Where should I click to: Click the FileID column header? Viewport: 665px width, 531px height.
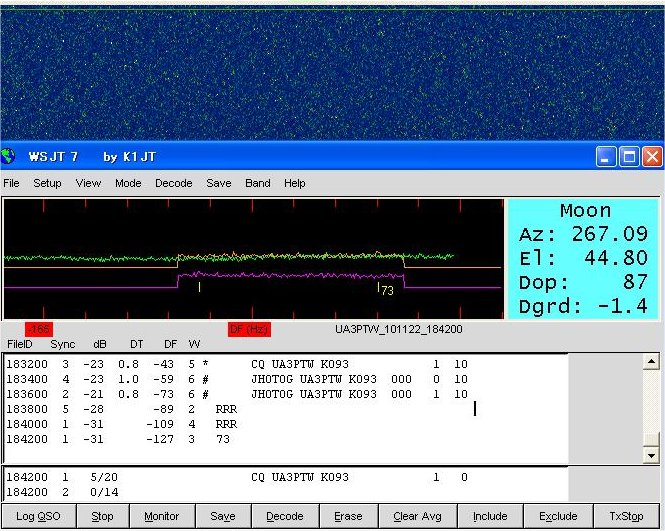tap(20, 344)
